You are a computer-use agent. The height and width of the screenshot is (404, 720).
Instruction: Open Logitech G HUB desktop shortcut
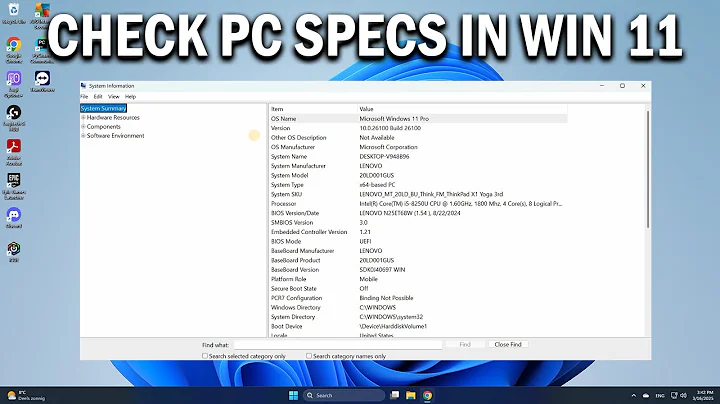(x=14, y=118)
